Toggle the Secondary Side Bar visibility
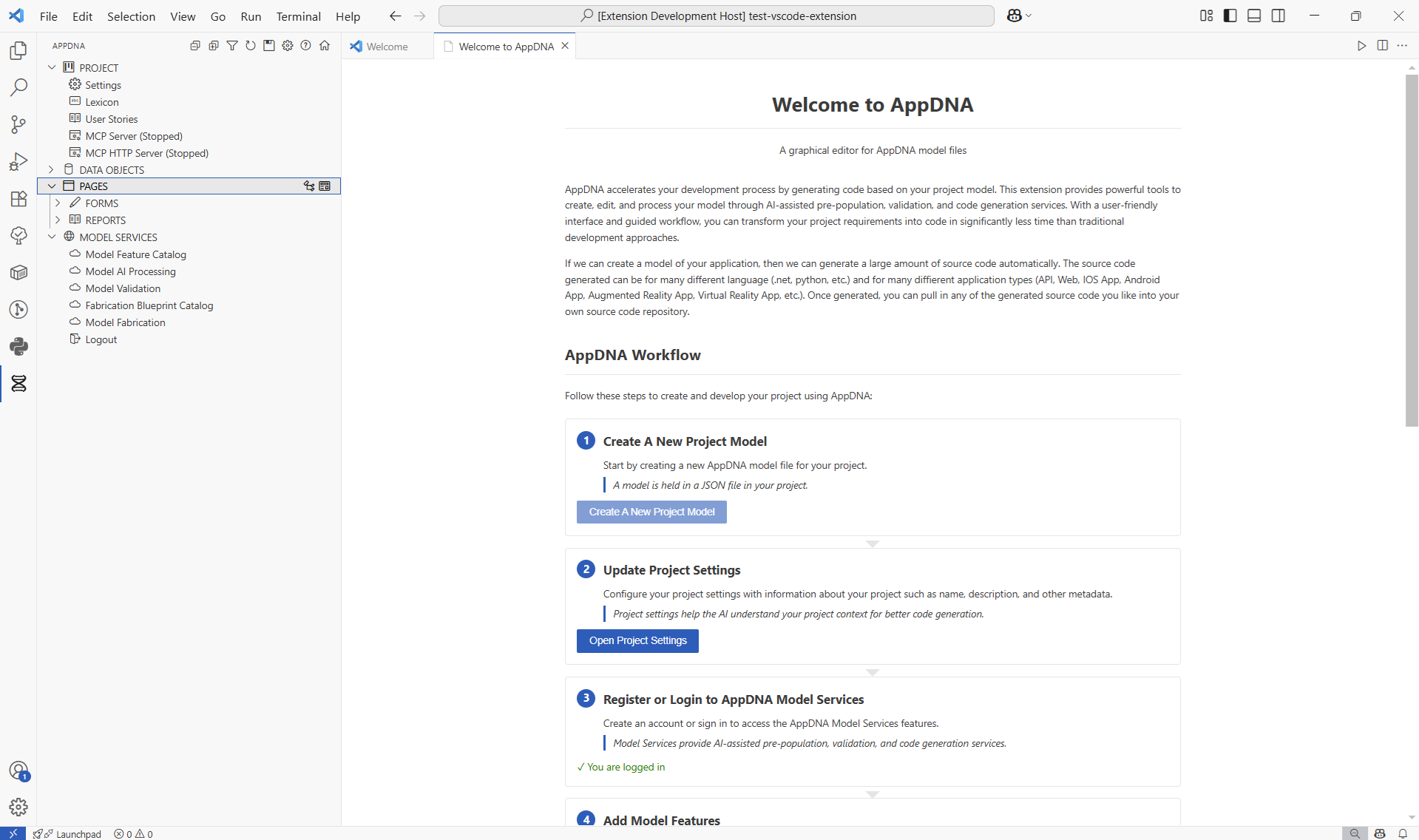The image size is (1419, 840). pyautogui.click(x=1278, y=16)
